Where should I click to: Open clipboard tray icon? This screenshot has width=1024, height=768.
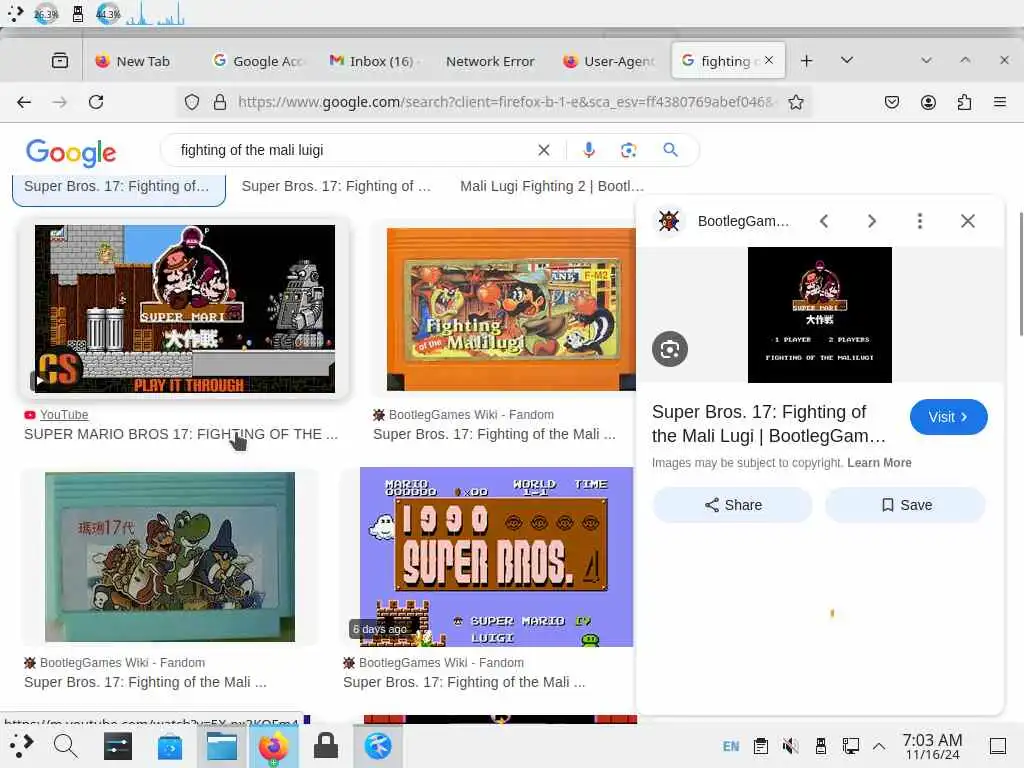click(x=760, y=746)
